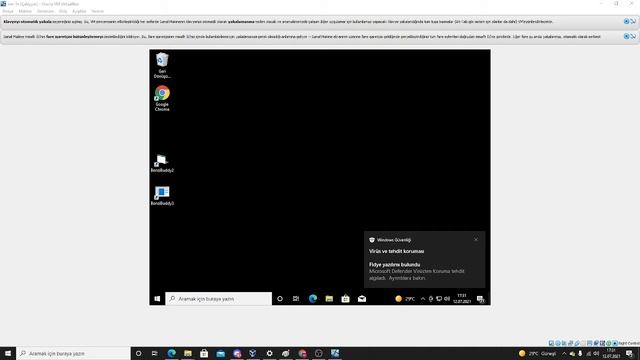This screenshot has width=640, height=360.
Task: Open Settings gear on the host taskbar
Action: click(269, 353)
